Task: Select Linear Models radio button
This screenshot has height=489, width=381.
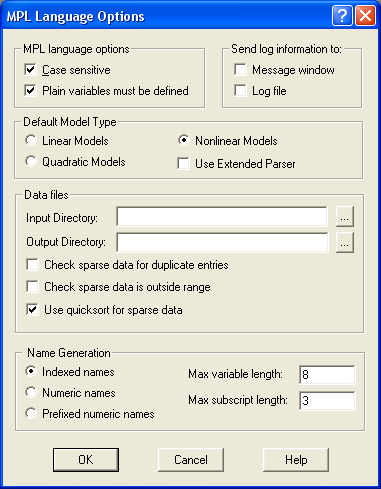Action: click(x=31, y=140)
